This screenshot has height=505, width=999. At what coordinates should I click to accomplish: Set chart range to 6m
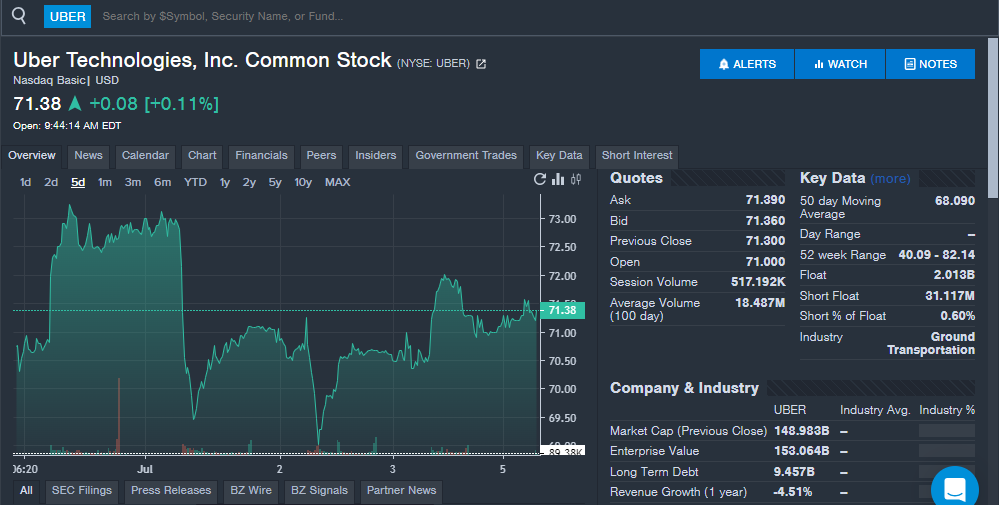click(x=162, y=182)
